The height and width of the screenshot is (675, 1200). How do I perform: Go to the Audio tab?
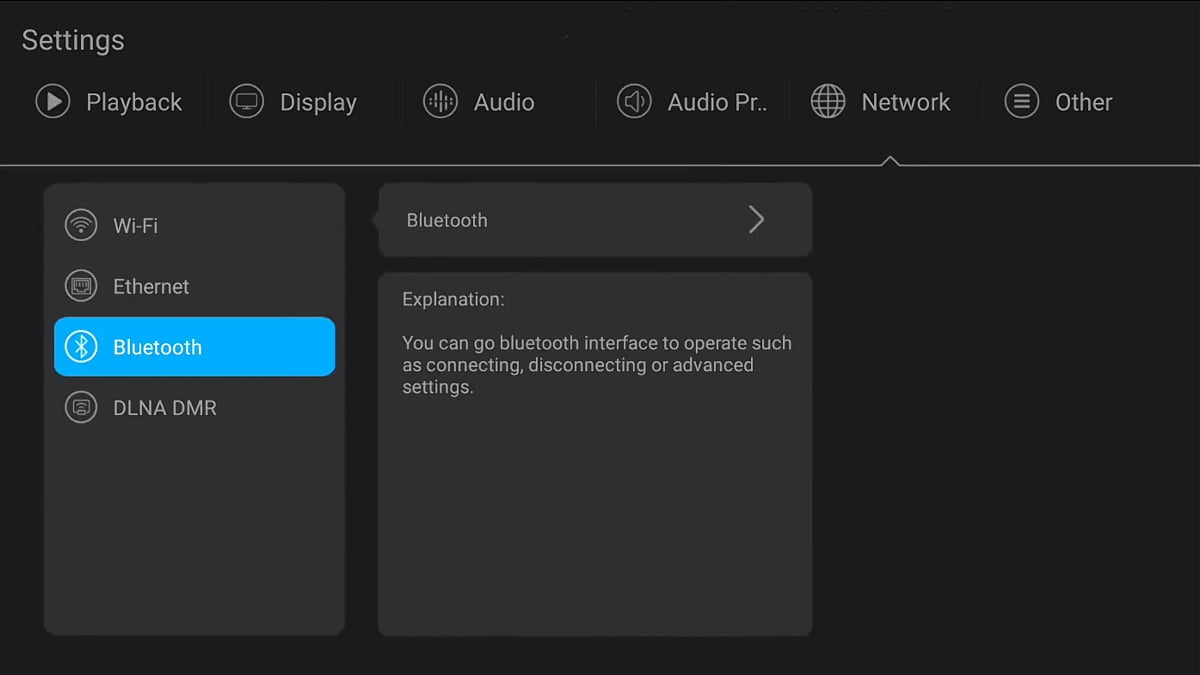coord(504,102)
